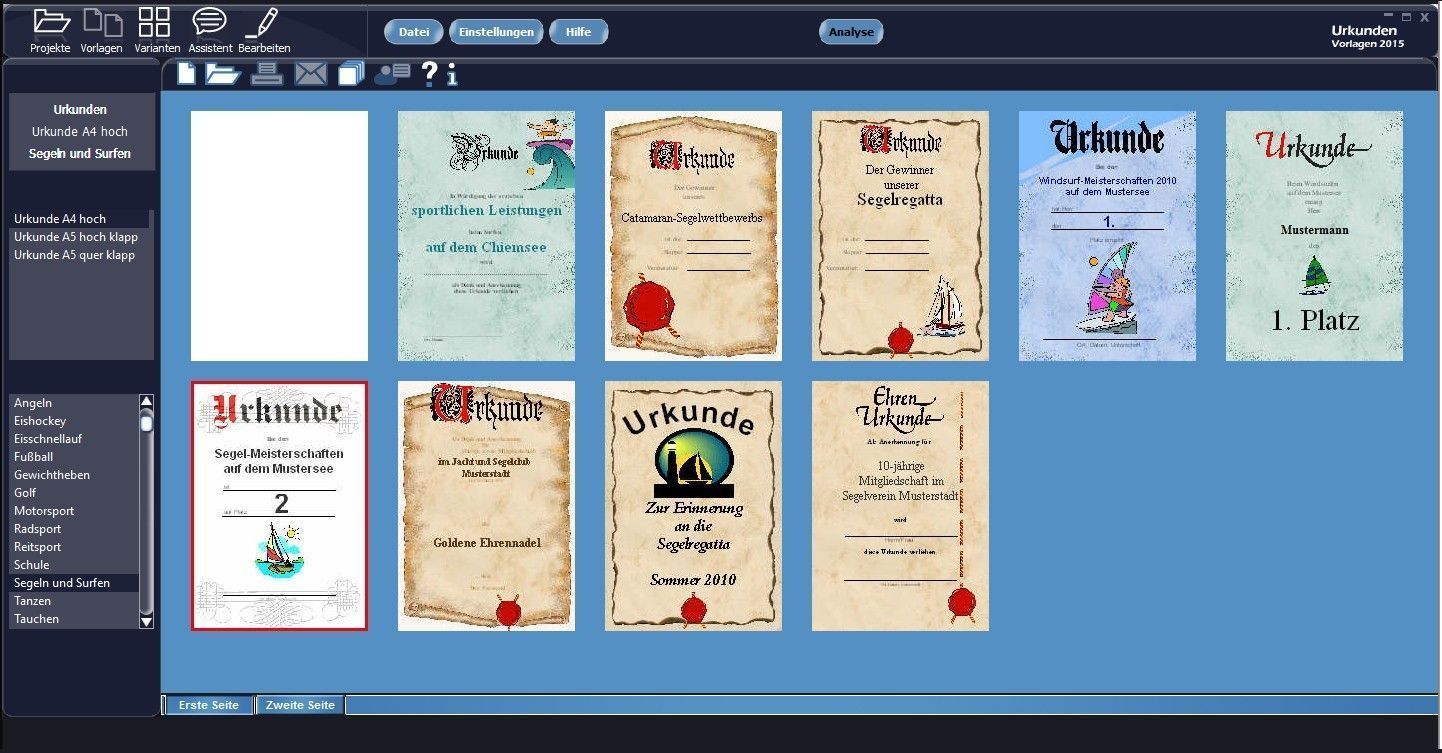Screen dimensions: 1442x753
Task: Switch to the Zweite Seite tab
Action: click(x=300, y=705)
